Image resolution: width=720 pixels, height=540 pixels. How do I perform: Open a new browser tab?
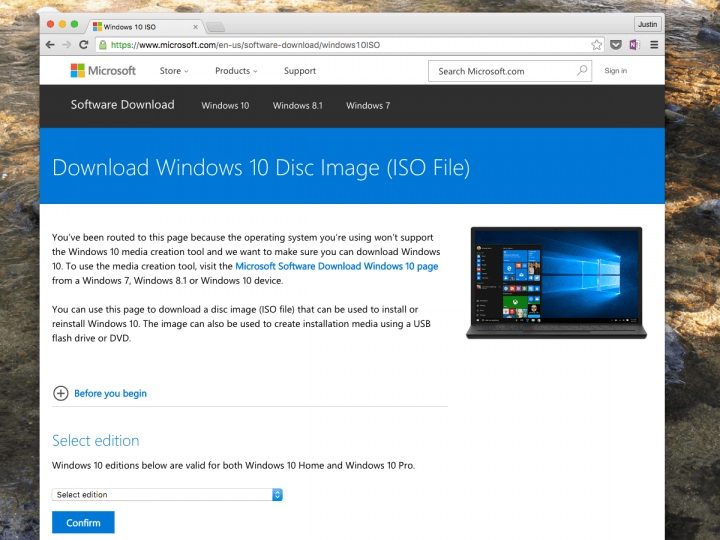(x=215, y=27)
